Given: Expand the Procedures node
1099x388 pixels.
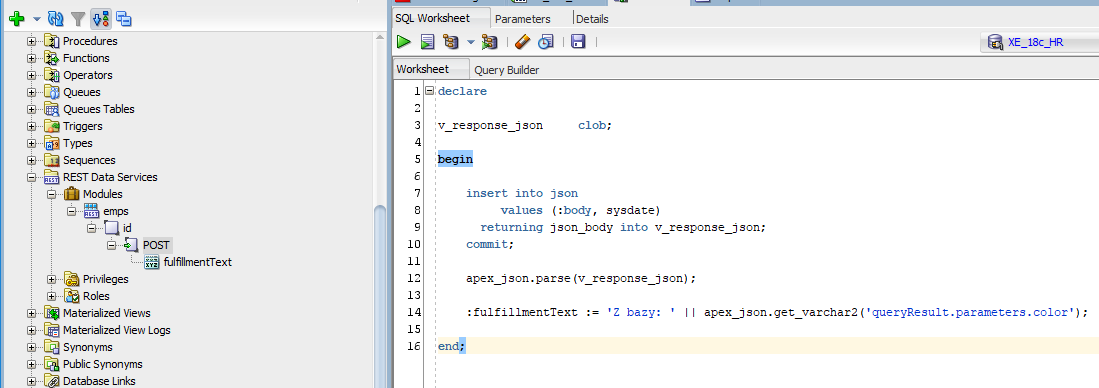Looking at the screenshot, I should click(x=32, y=41).
